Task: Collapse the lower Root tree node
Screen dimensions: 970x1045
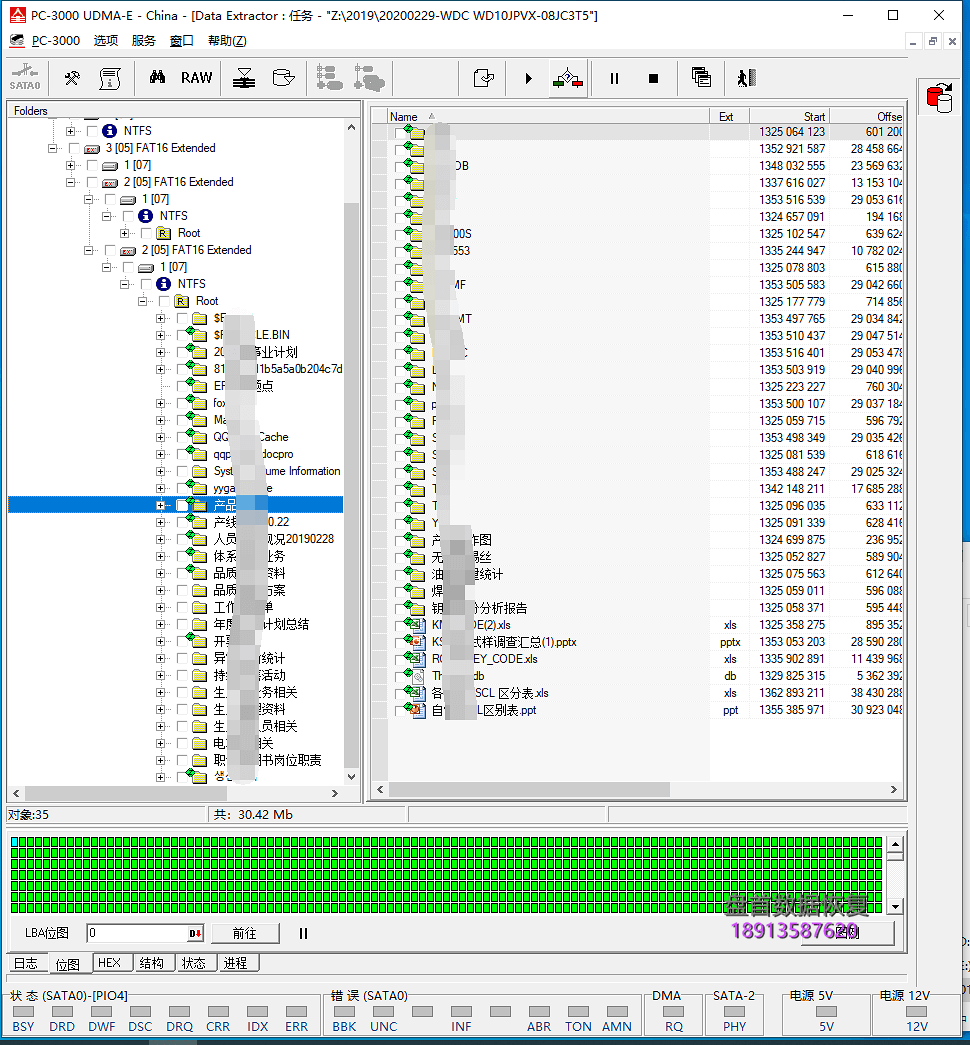Action: pyautogui.click(x=143, y=301)
